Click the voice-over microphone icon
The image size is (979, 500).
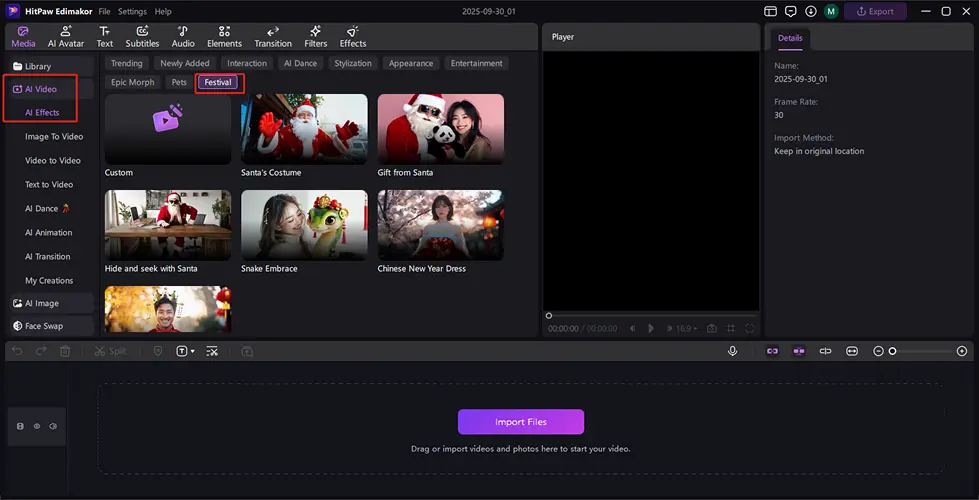733,351
